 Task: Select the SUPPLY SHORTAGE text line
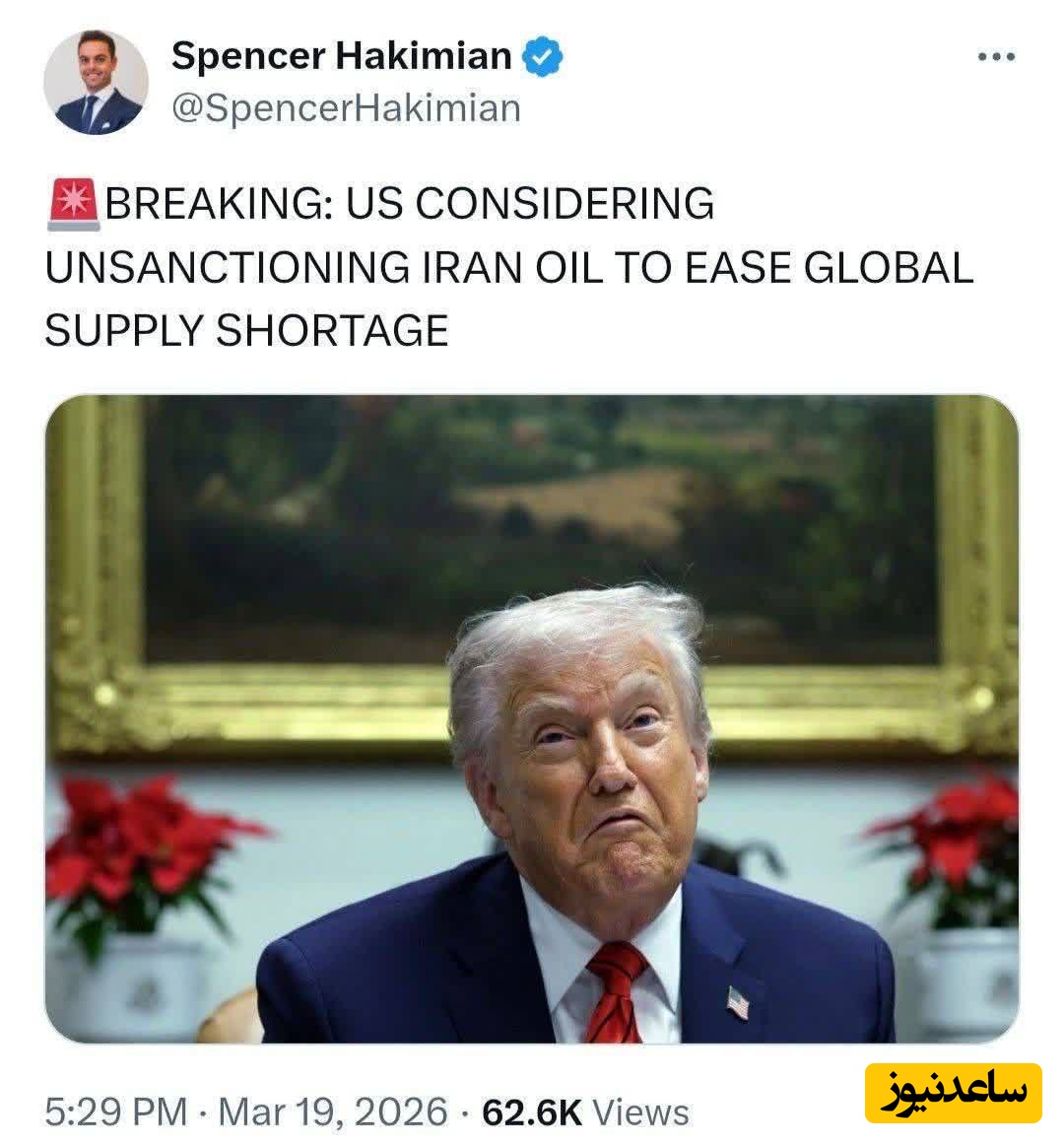(x=247, y=330)
